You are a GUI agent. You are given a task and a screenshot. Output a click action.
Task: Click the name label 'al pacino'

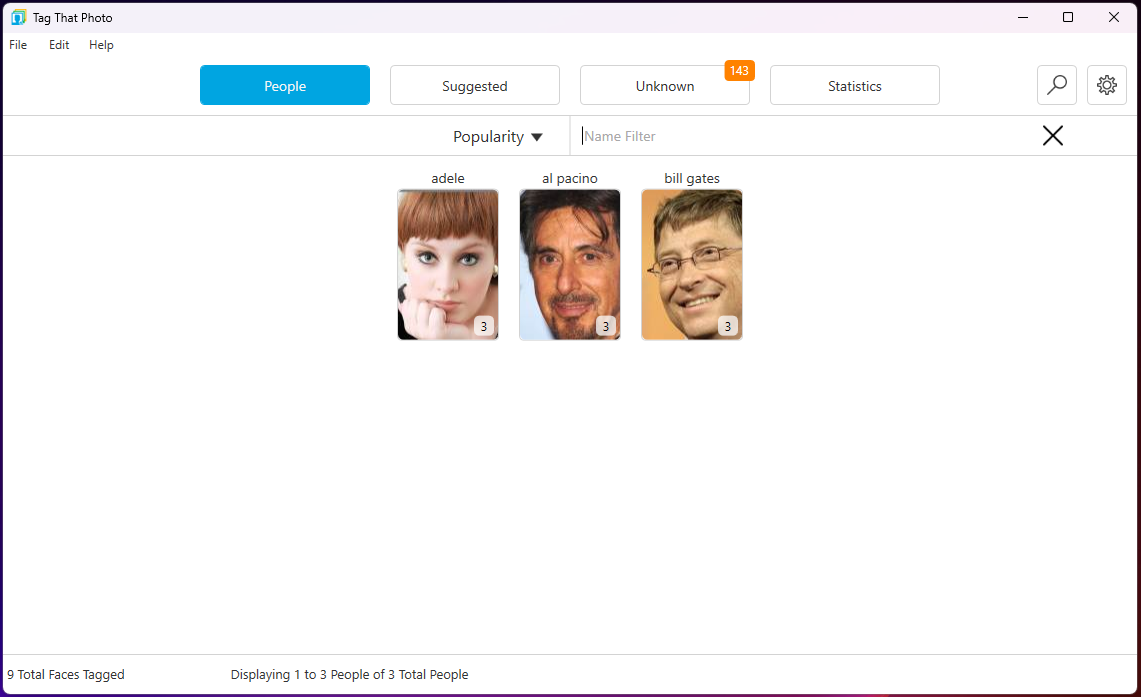[x=569, y=178]
